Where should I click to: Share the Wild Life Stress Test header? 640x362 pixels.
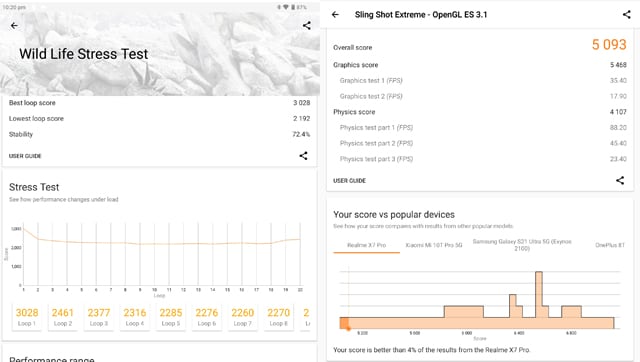307,26
